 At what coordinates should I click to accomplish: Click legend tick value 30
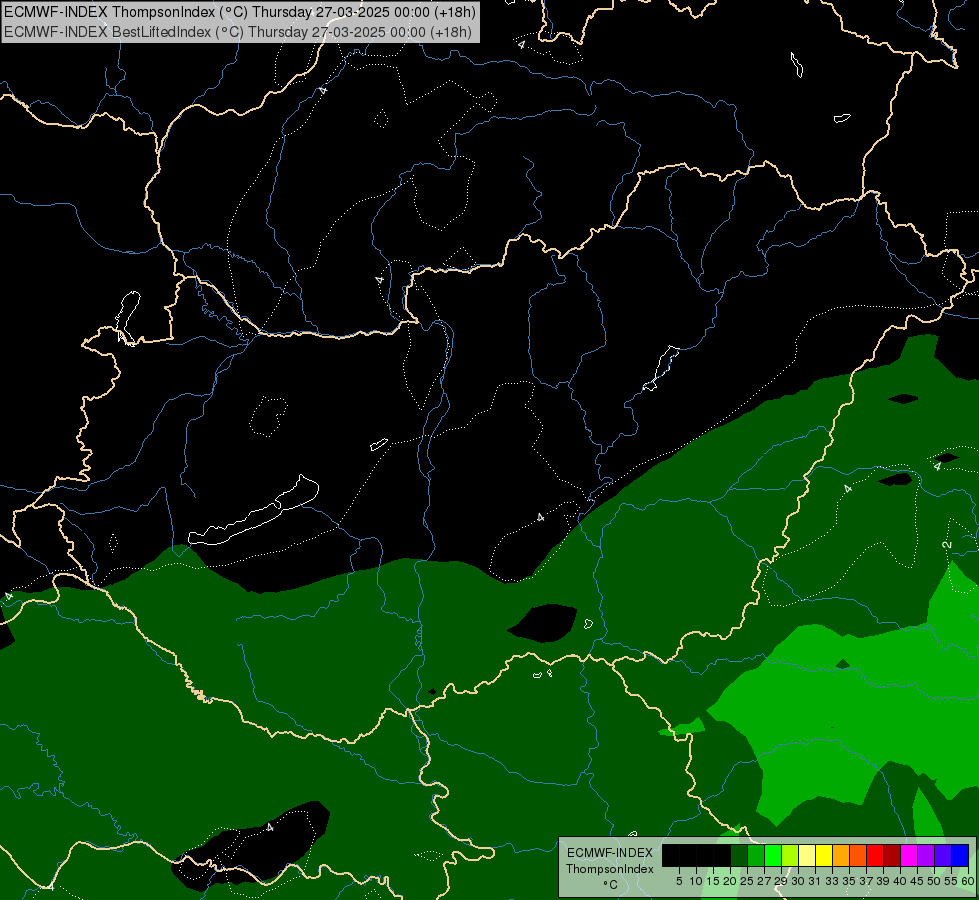click(x=798, y=881)
